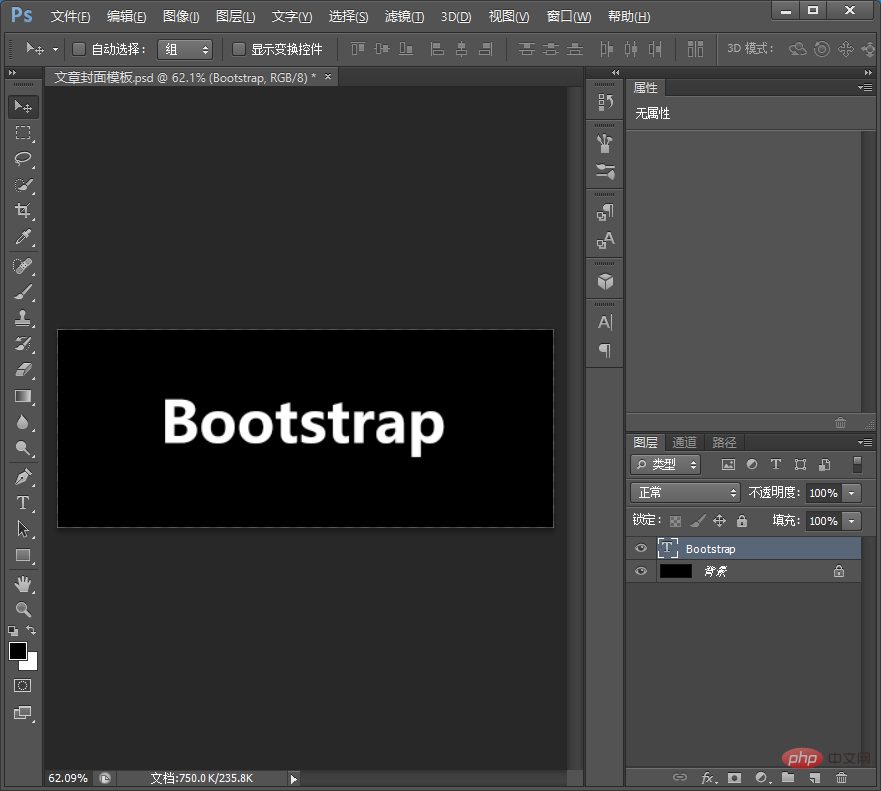Open the History panel icon
This screenshot has height=791, width=881.
[605, 102]
